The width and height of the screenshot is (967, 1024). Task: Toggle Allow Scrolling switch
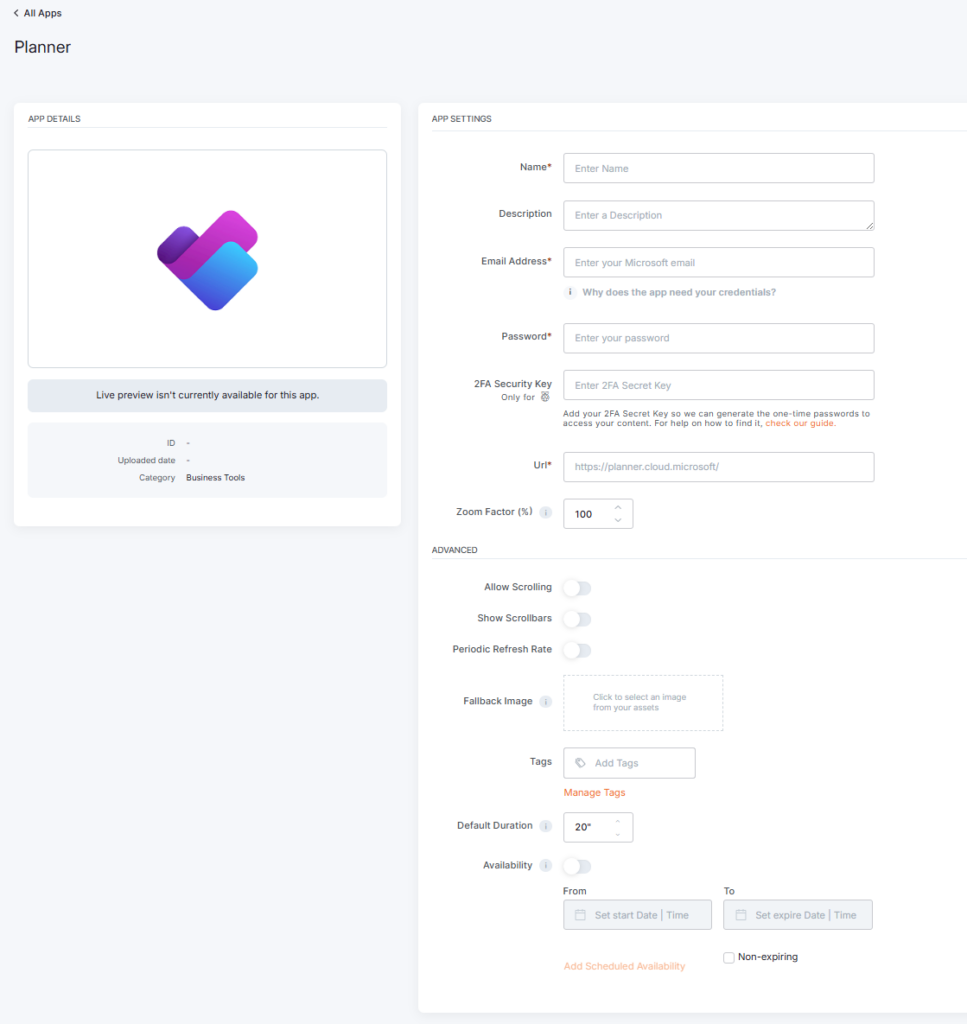pyautogui.click(x=577, y=588)
